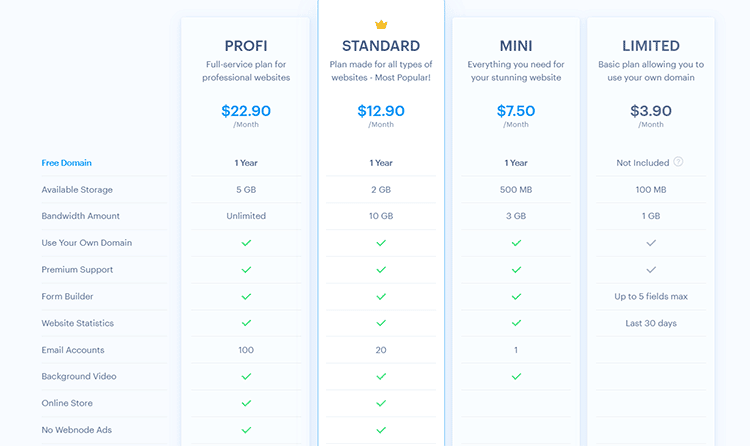Click the question mark help icon beside Not Included

pos(678,162)
